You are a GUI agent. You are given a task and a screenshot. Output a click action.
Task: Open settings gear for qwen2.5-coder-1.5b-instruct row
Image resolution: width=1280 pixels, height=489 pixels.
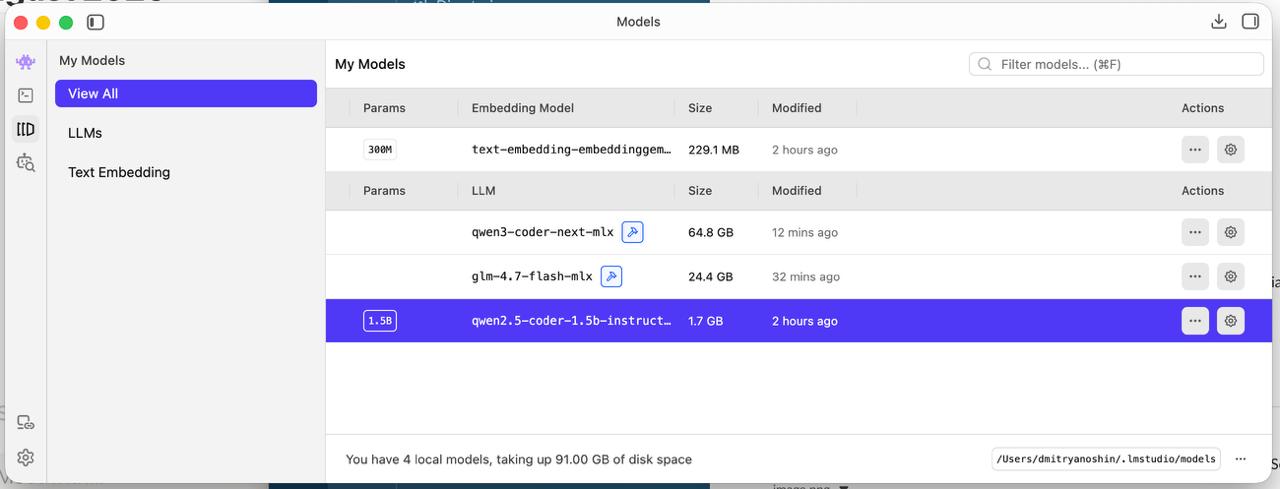click(1231, 321)
